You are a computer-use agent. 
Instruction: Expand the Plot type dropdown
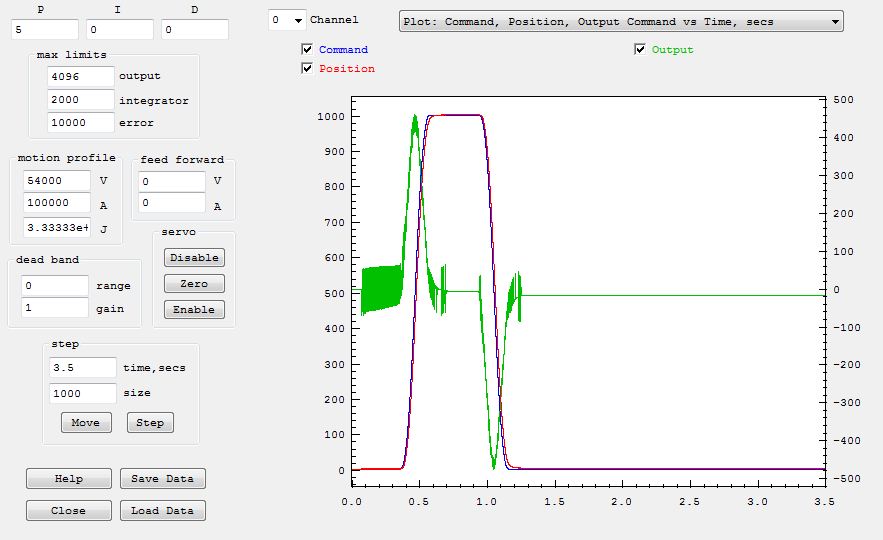pyautogui.click(x=620, y=21)
